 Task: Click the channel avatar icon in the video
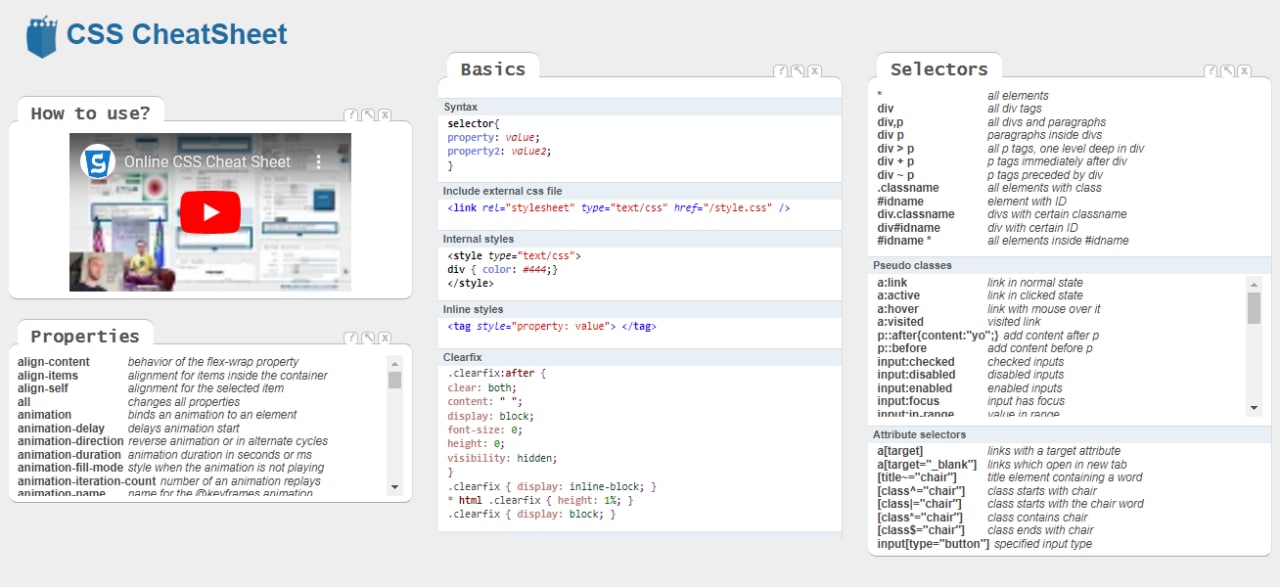97,161
